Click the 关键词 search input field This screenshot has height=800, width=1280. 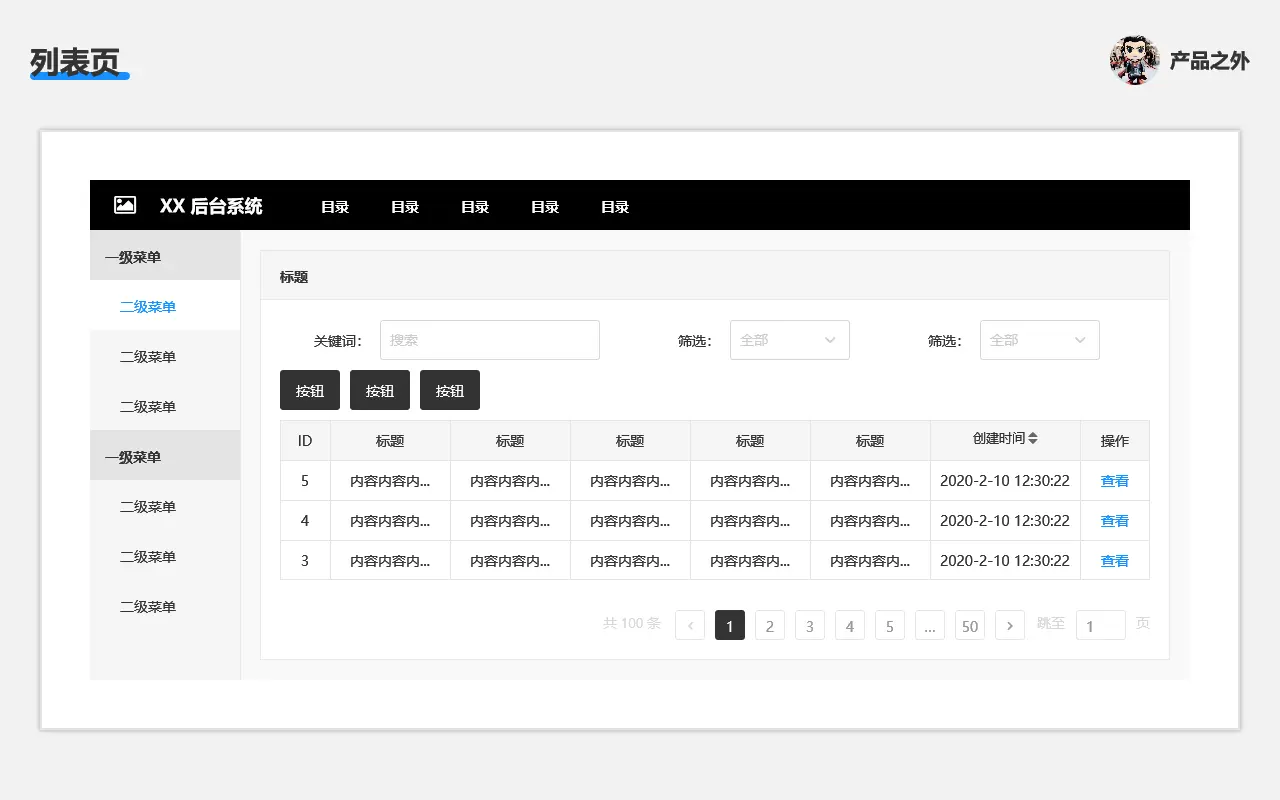coord(490,340)
